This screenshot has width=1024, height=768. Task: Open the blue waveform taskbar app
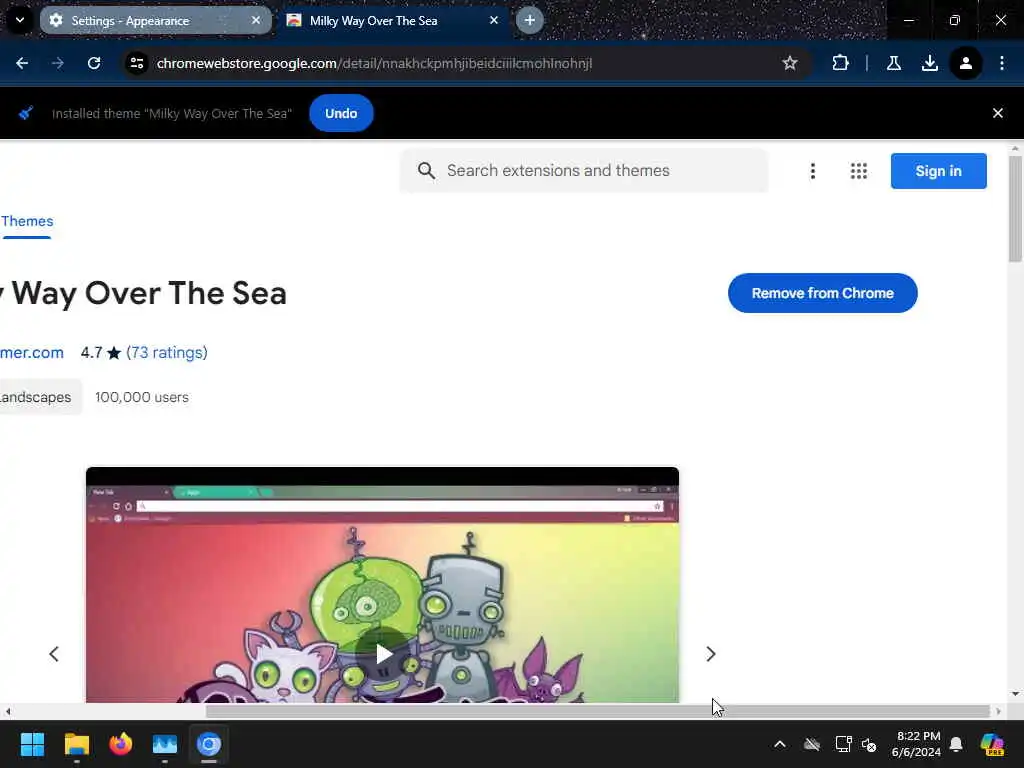165,744
